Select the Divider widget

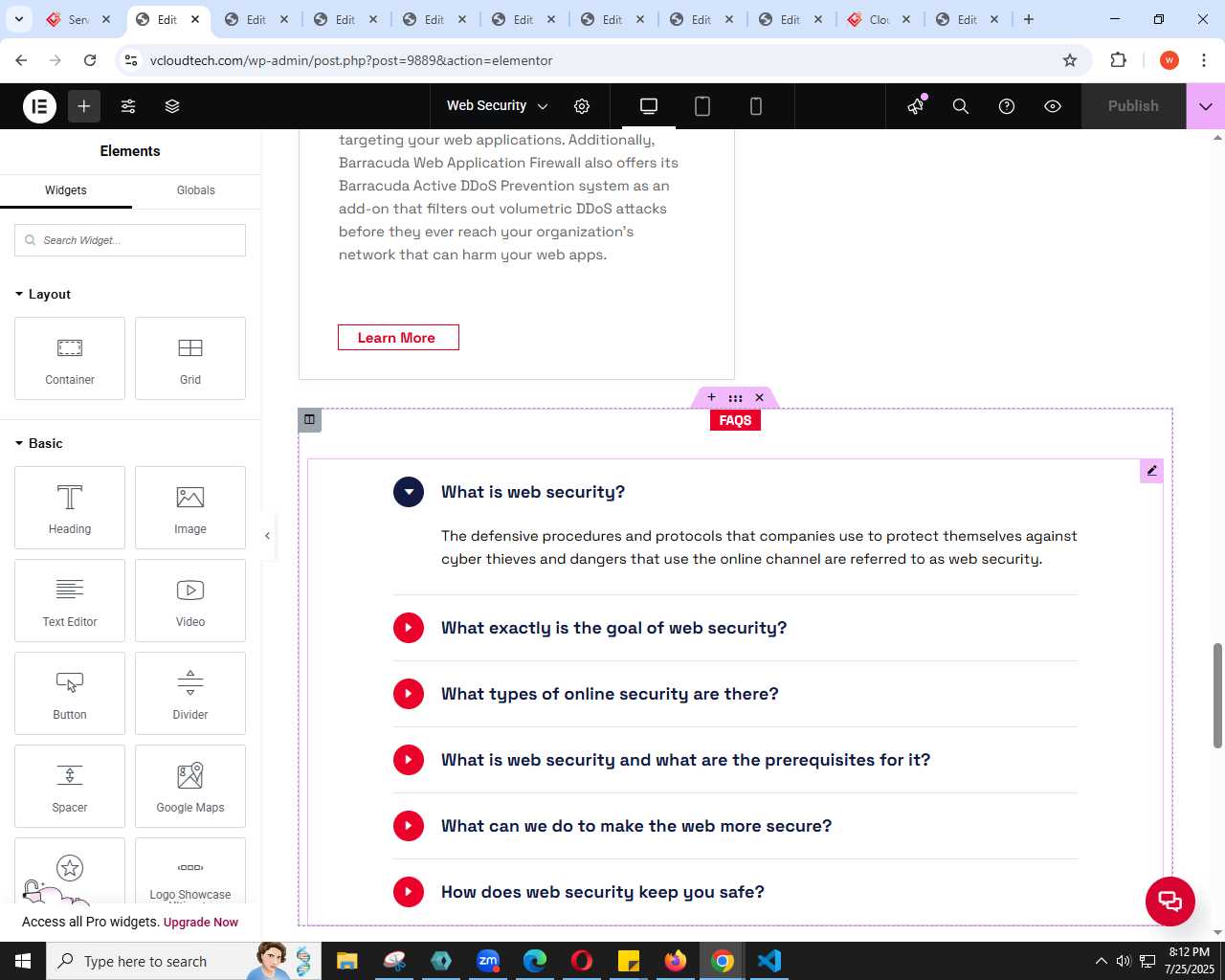point(190,693)
